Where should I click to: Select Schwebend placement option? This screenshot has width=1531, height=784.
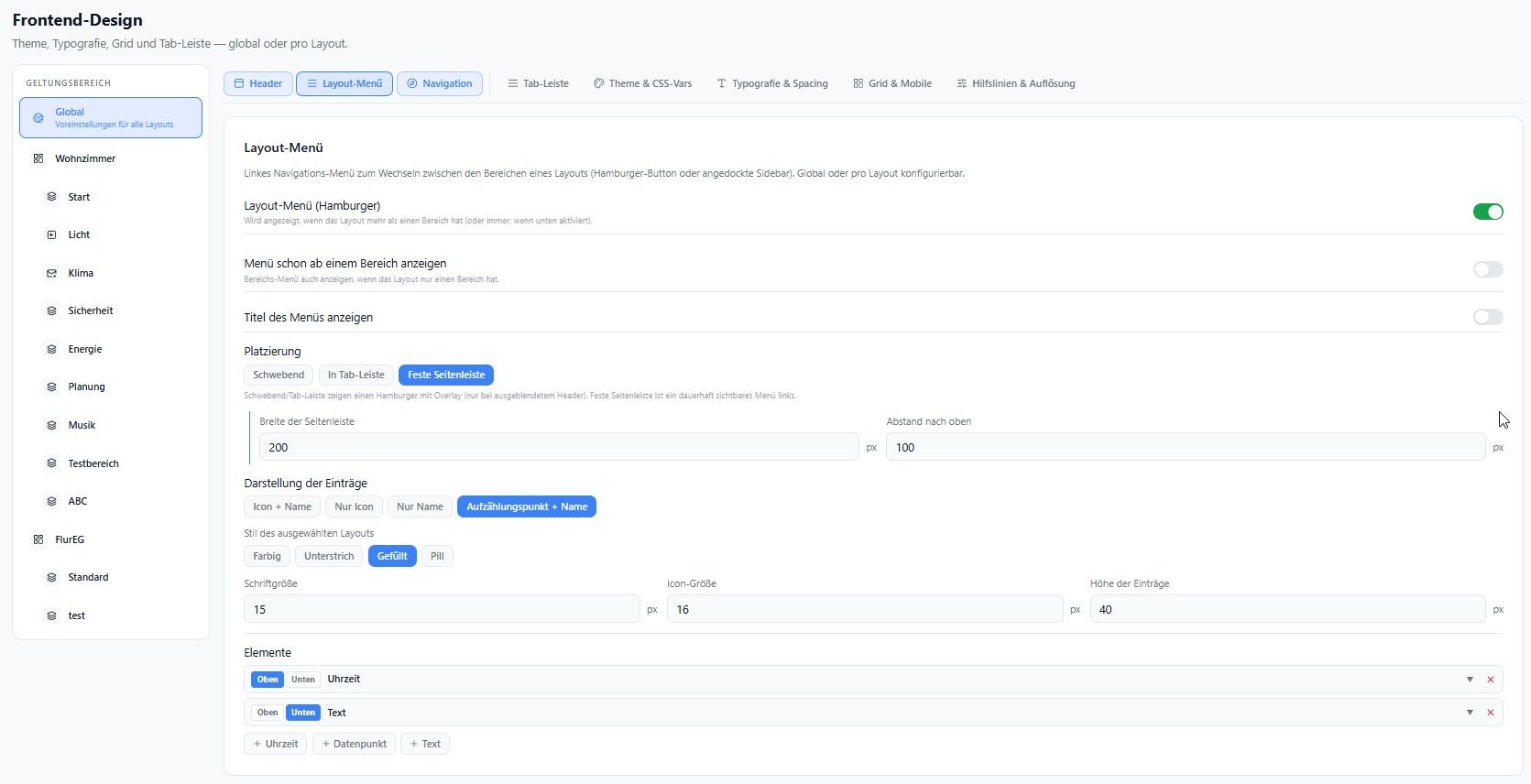tap(279, 375)
